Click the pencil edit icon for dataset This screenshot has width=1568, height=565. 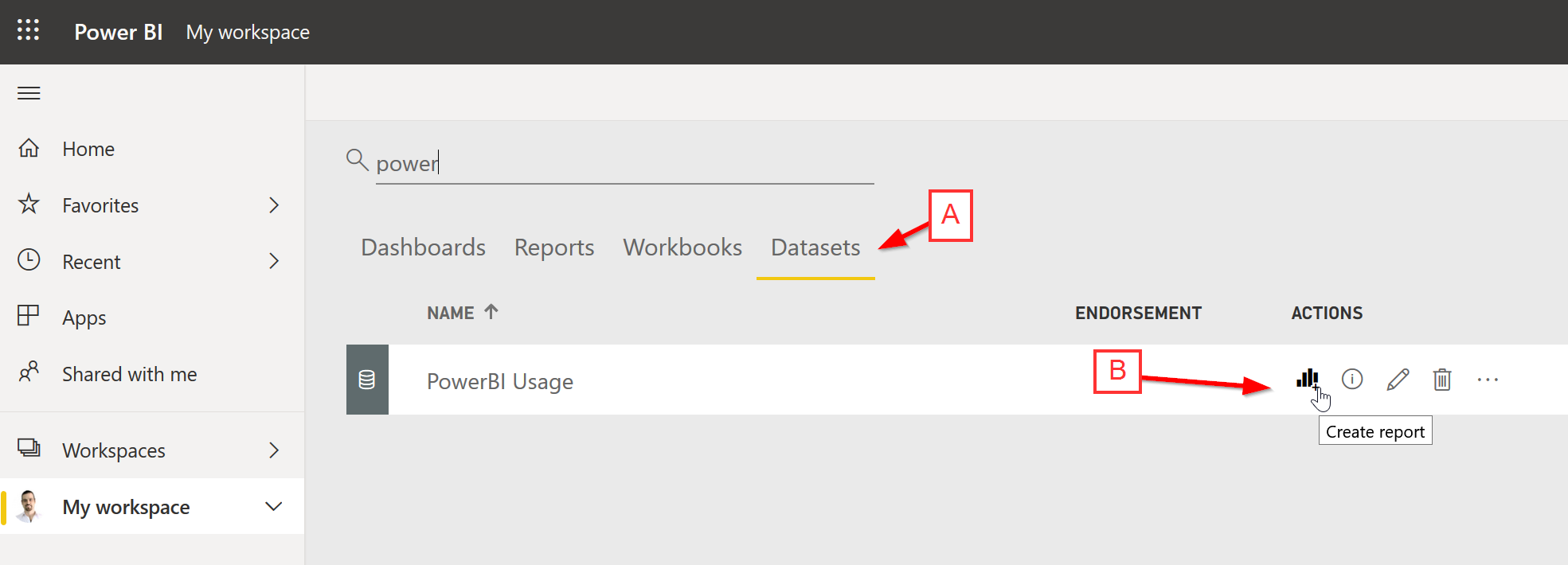click(1398, 380)
